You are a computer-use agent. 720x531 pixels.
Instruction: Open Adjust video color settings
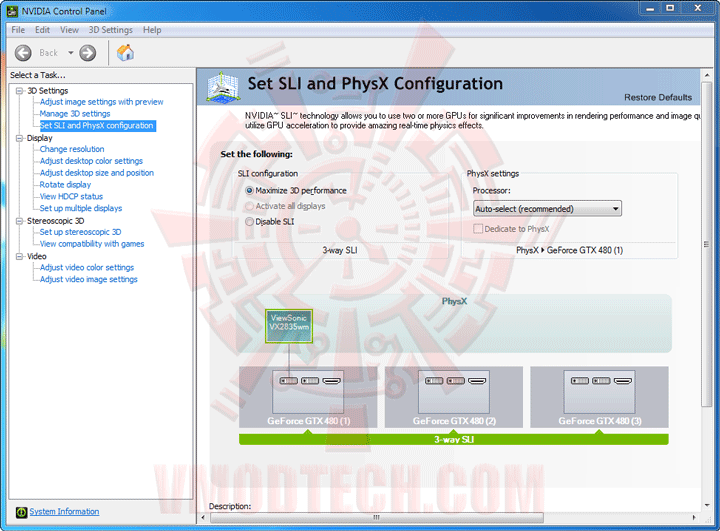(x=87, y=267)
